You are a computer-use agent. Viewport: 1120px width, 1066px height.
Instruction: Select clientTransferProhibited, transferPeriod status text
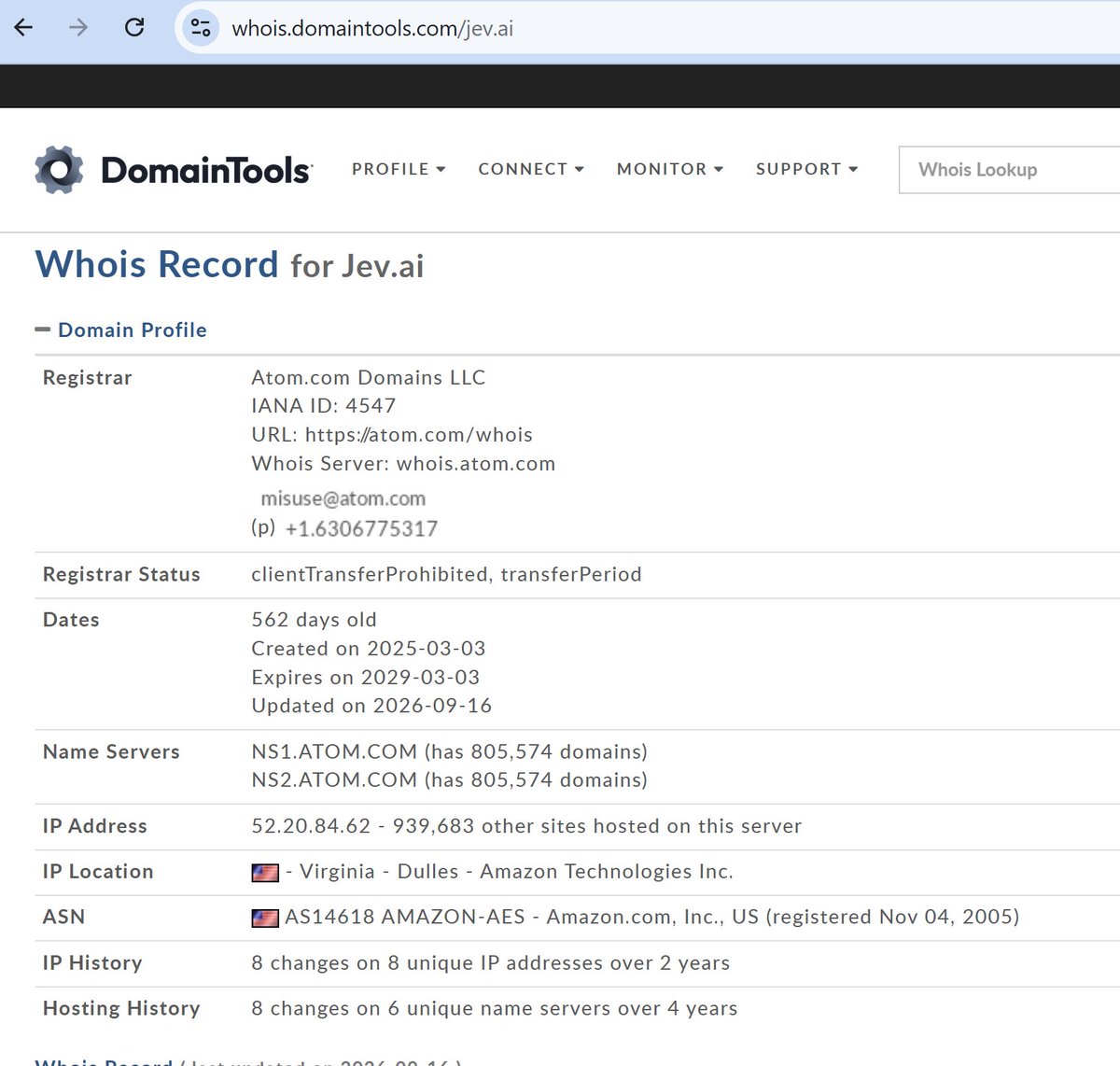pyautogui.click(x=446, y=574)
